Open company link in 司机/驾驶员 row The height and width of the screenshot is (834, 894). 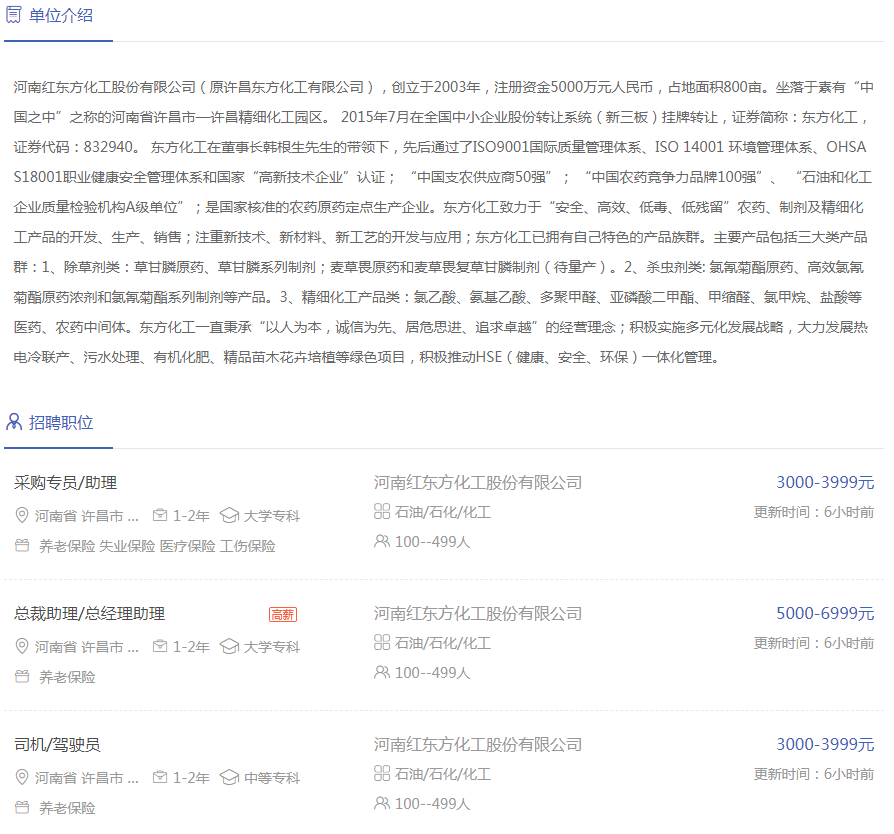[x=478, y=745]
